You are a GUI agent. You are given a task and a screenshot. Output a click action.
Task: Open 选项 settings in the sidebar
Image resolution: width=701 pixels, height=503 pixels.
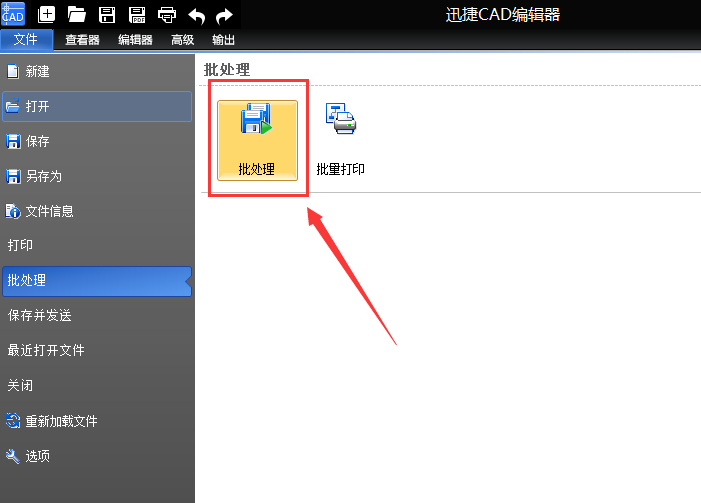(37, 456)
